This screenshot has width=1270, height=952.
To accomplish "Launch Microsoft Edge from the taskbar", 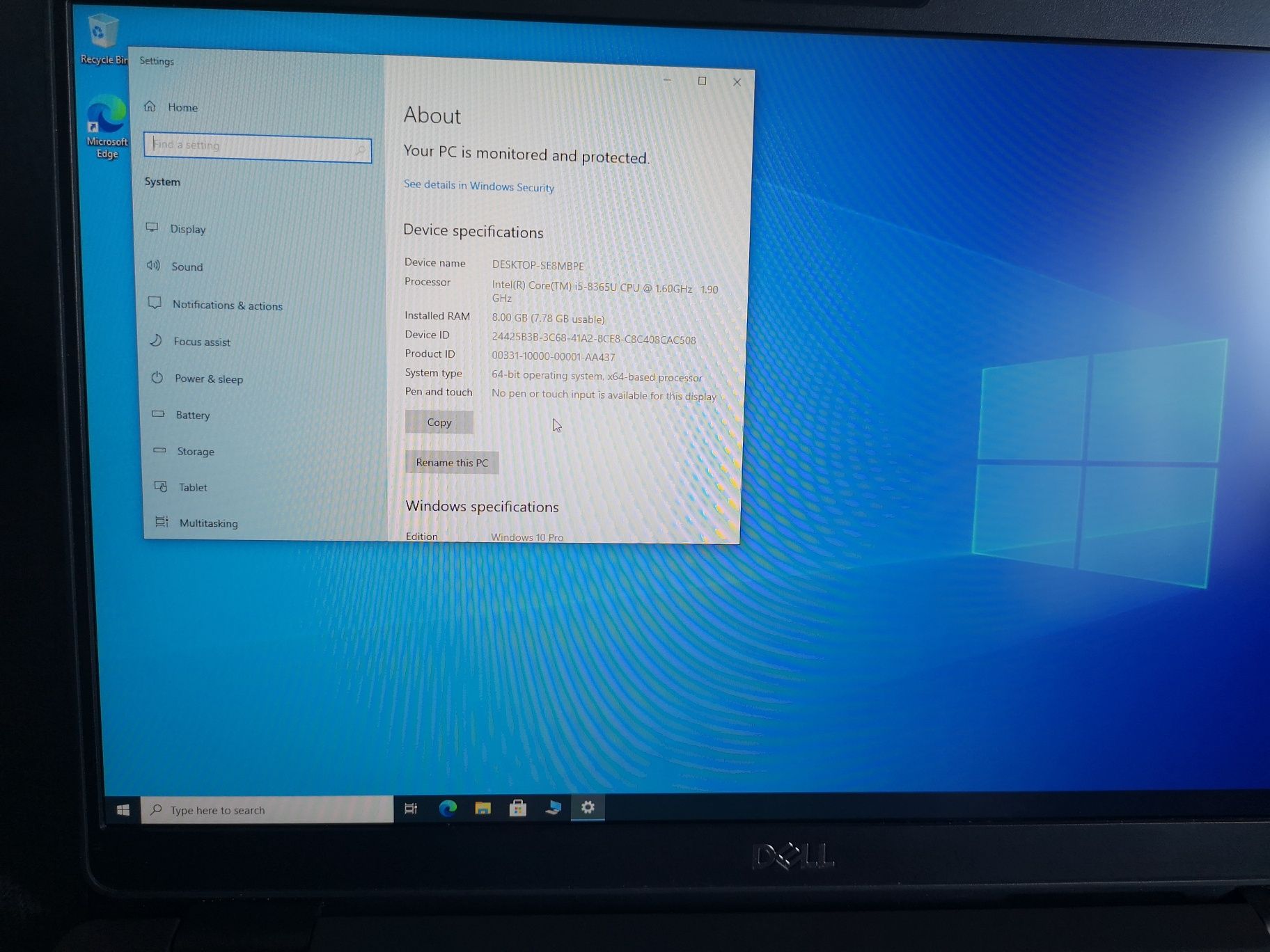I will 447,808.
